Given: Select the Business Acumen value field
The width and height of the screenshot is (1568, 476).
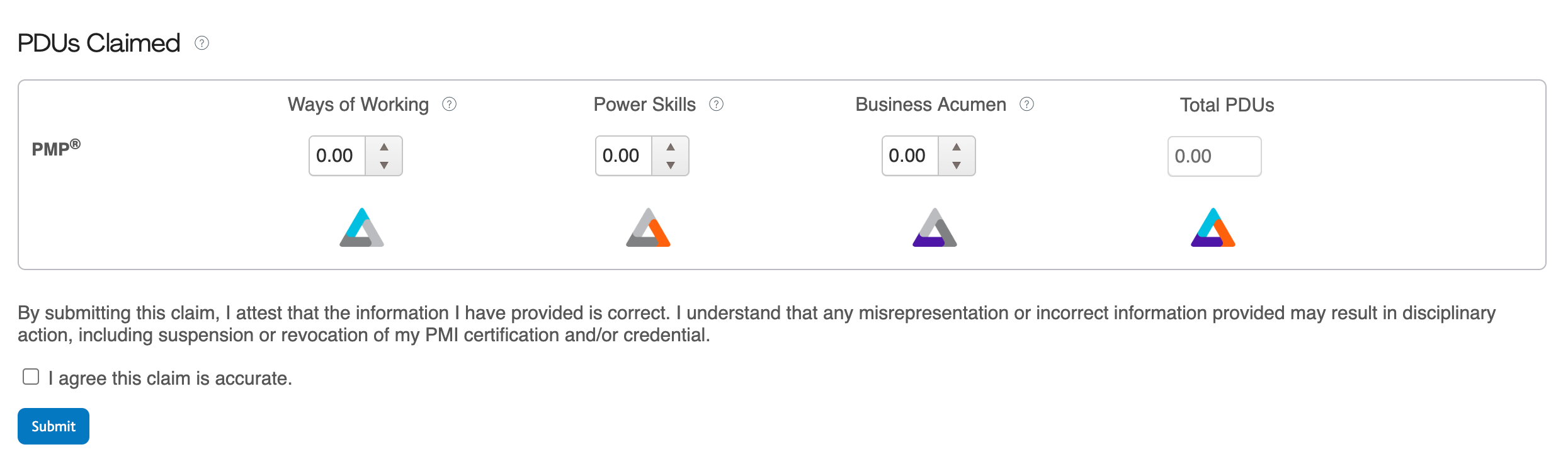Looking at the screenshot, I should 910,156.
